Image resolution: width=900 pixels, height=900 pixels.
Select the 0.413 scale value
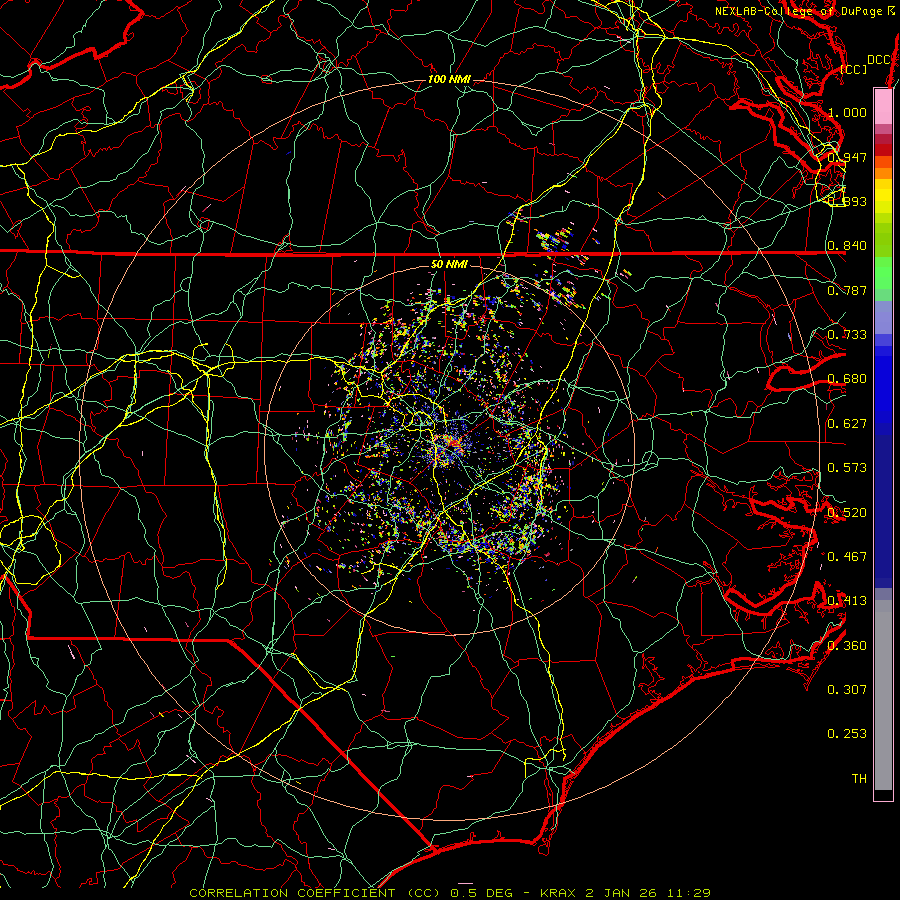click(x=847, y=601)
